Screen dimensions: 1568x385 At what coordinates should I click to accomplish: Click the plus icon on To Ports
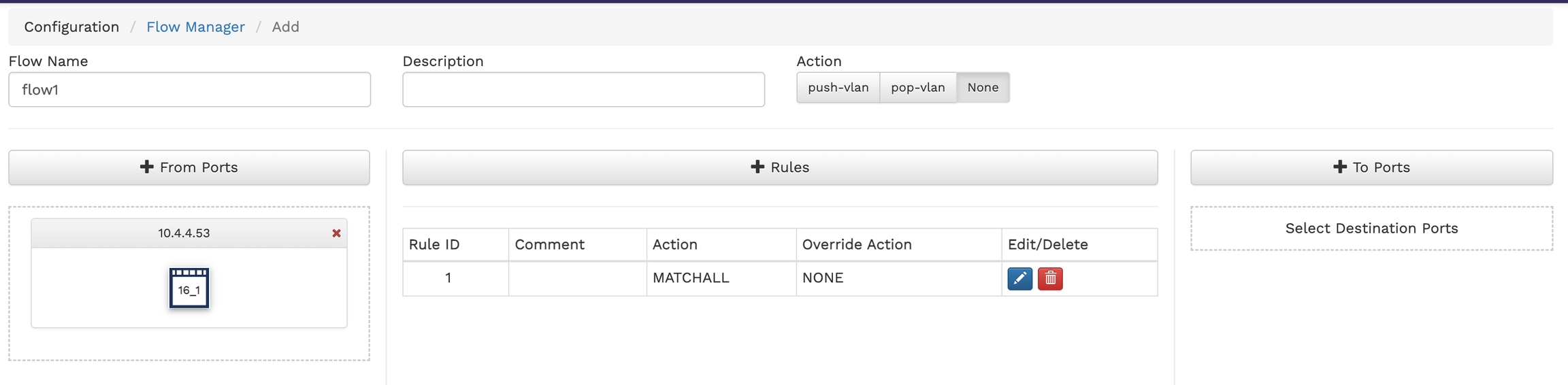point(1339,167)
